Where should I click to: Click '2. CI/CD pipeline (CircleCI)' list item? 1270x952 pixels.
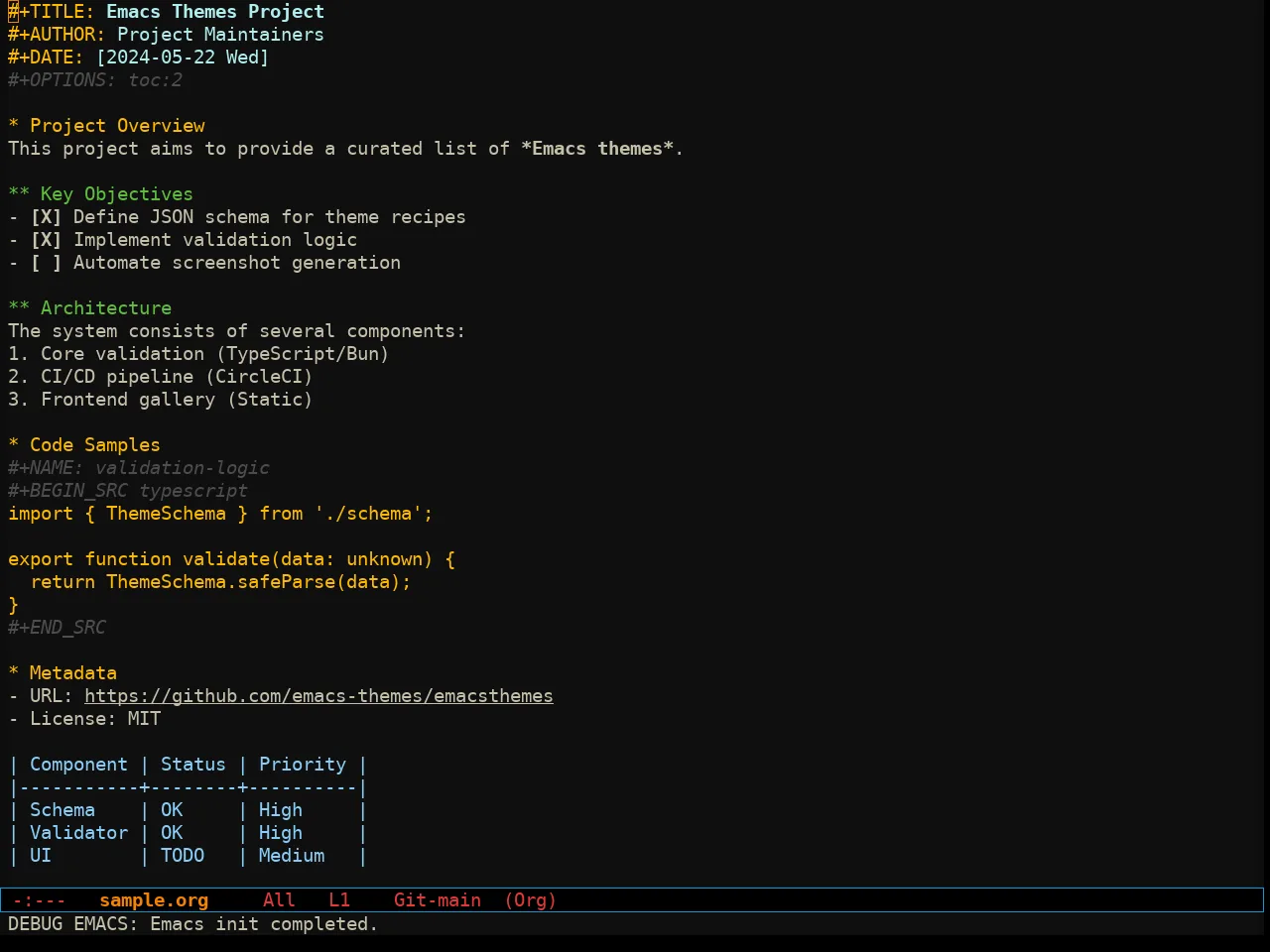click(161, 377)
